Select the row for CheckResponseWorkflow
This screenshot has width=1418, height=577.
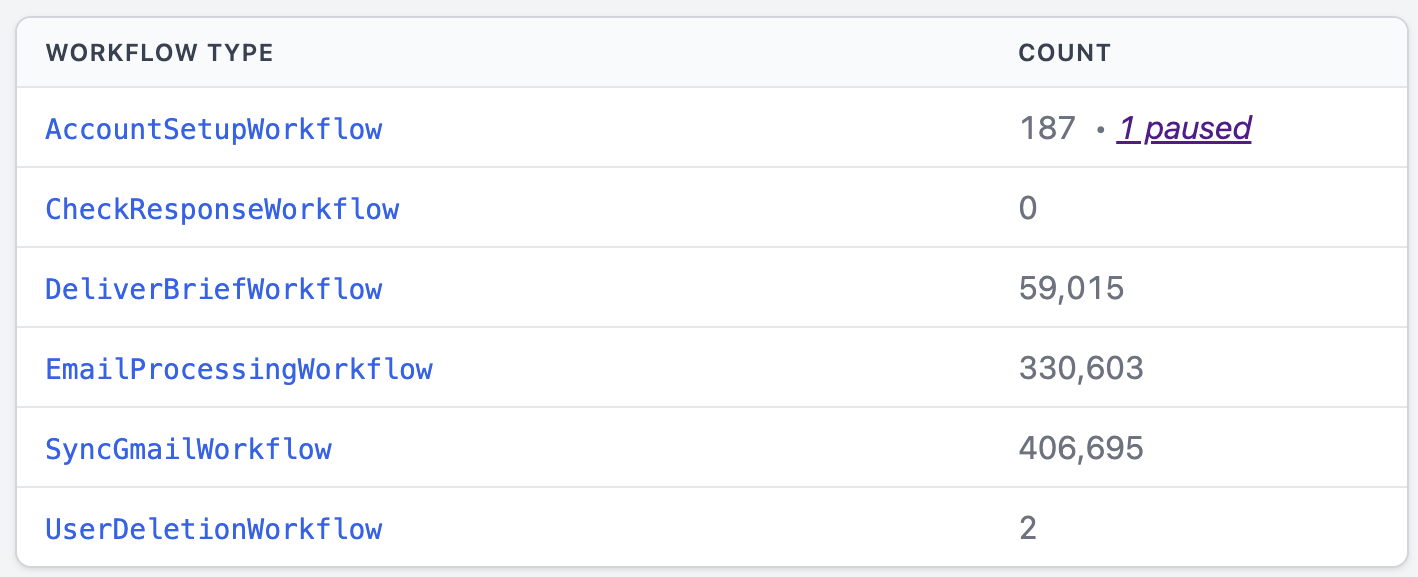click(700, 208)
